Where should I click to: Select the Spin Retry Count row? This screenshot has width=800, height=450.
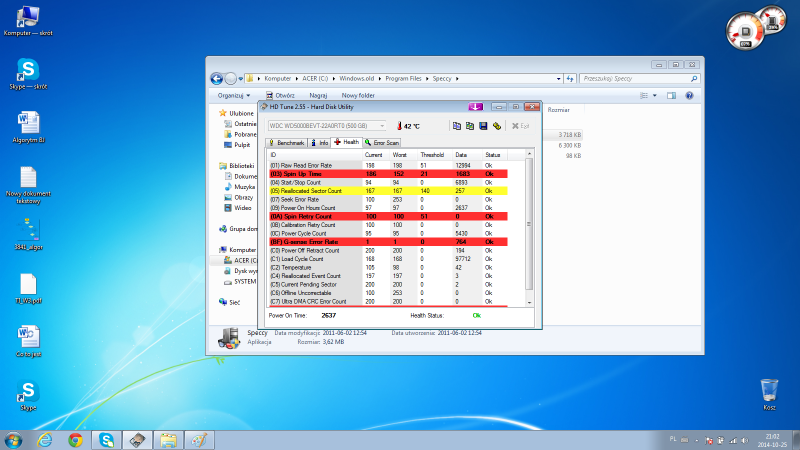[388, 216]
